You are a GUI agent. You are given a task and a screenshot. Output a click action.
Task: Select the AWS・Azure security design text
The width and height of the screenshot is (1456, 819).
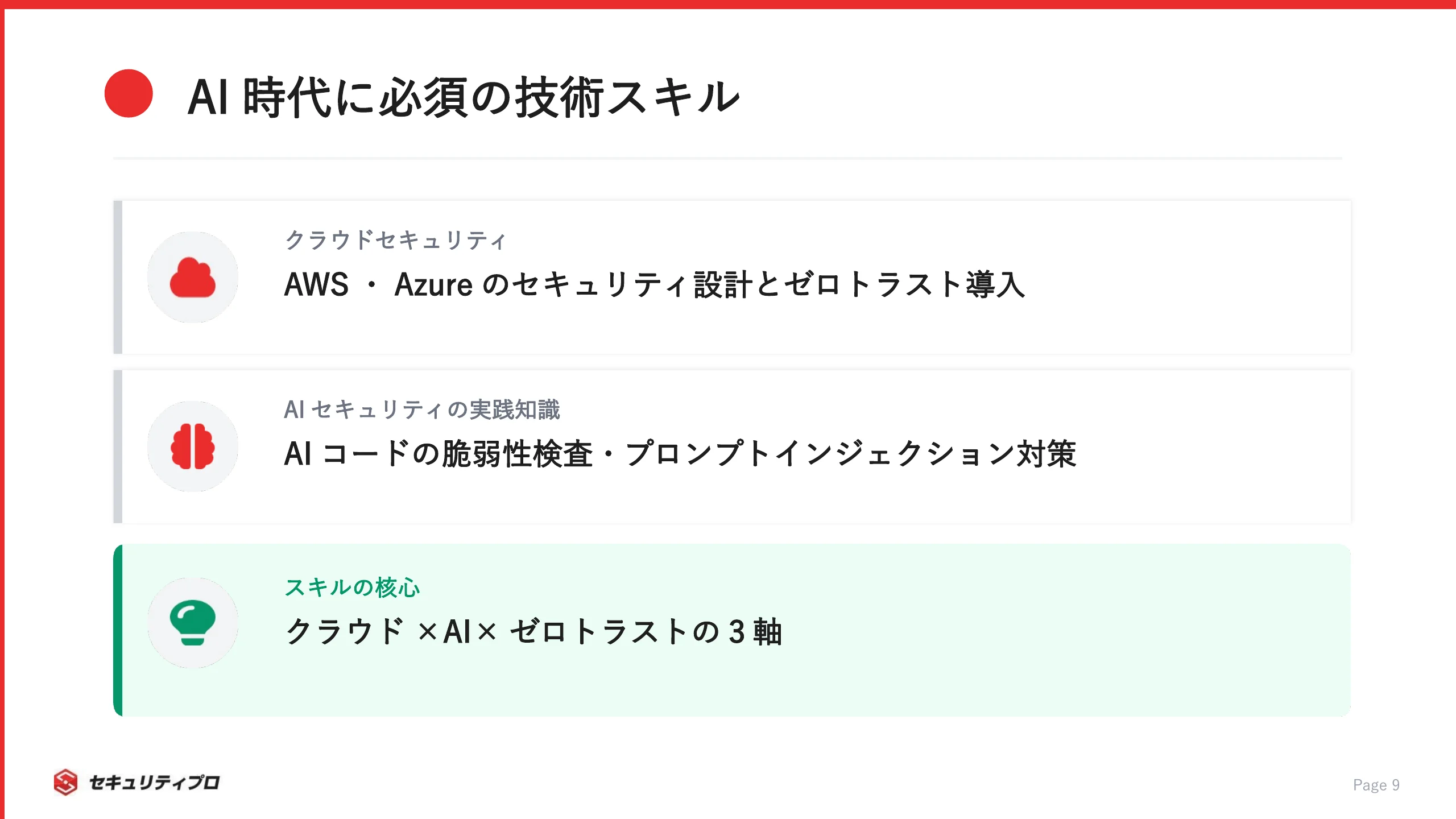(655, 284)
